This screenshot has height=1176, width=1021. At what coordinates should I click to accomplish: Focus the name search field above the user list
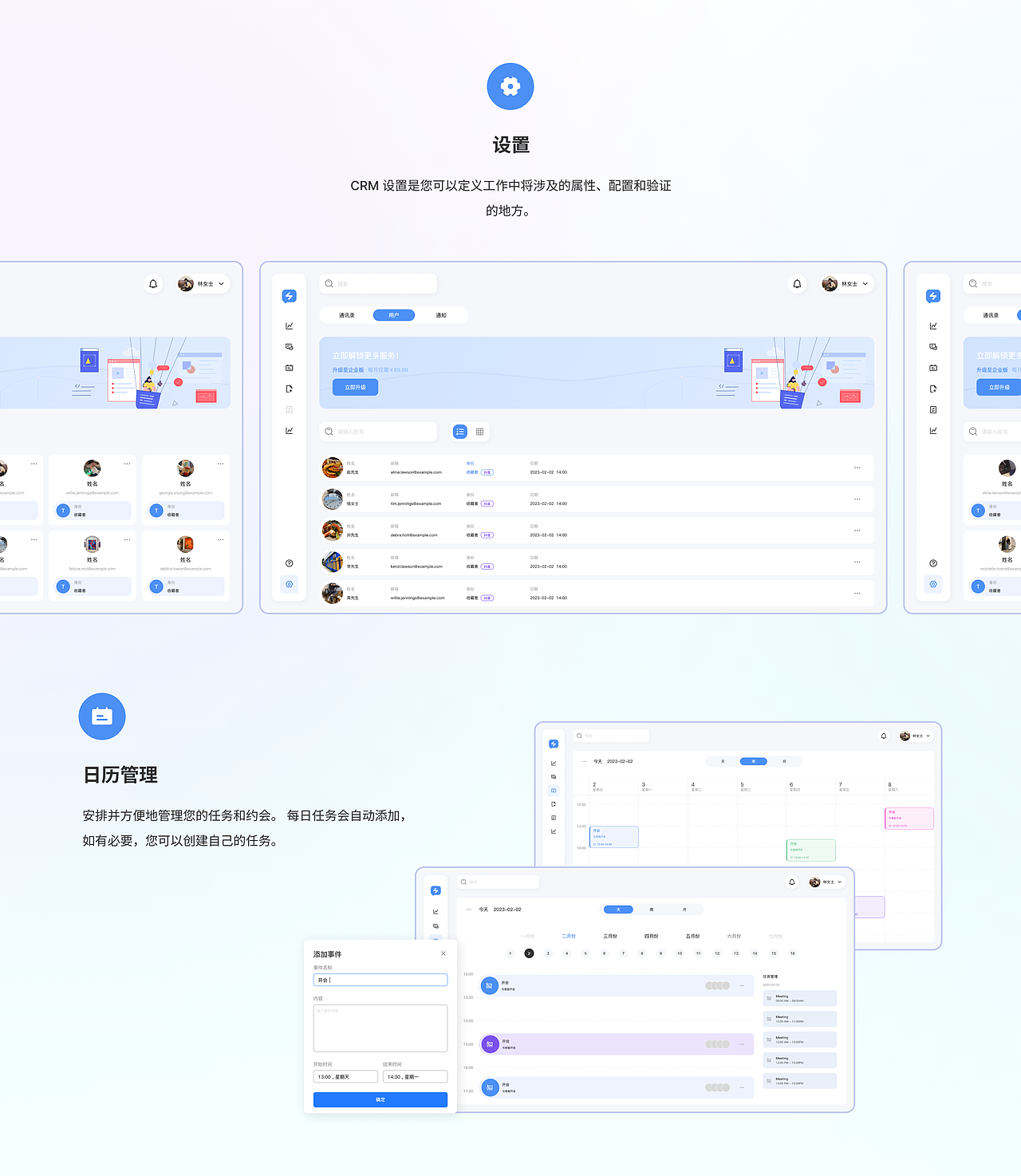click(x=378, y=432)
